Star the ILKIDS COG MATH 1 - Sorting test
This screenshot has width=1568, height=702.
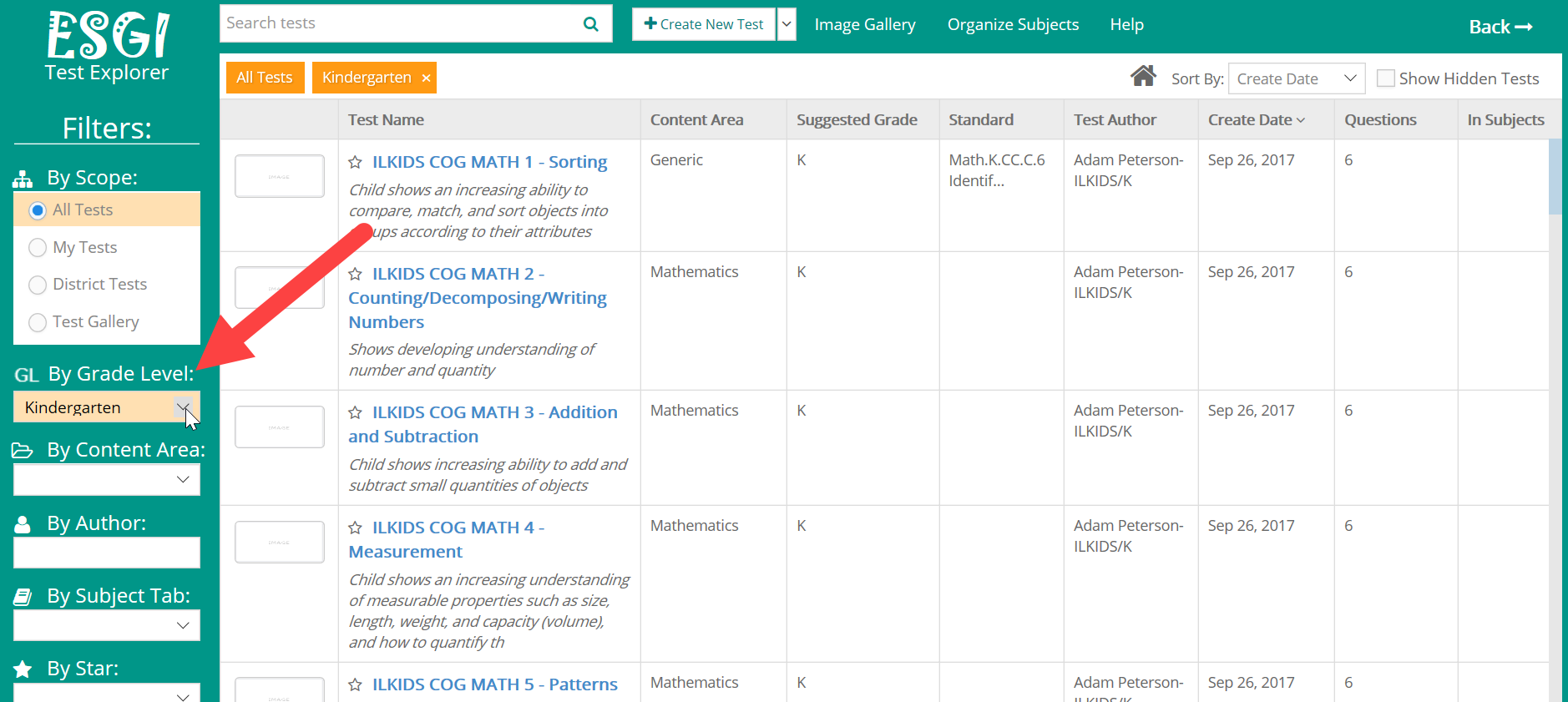point(356,162)
